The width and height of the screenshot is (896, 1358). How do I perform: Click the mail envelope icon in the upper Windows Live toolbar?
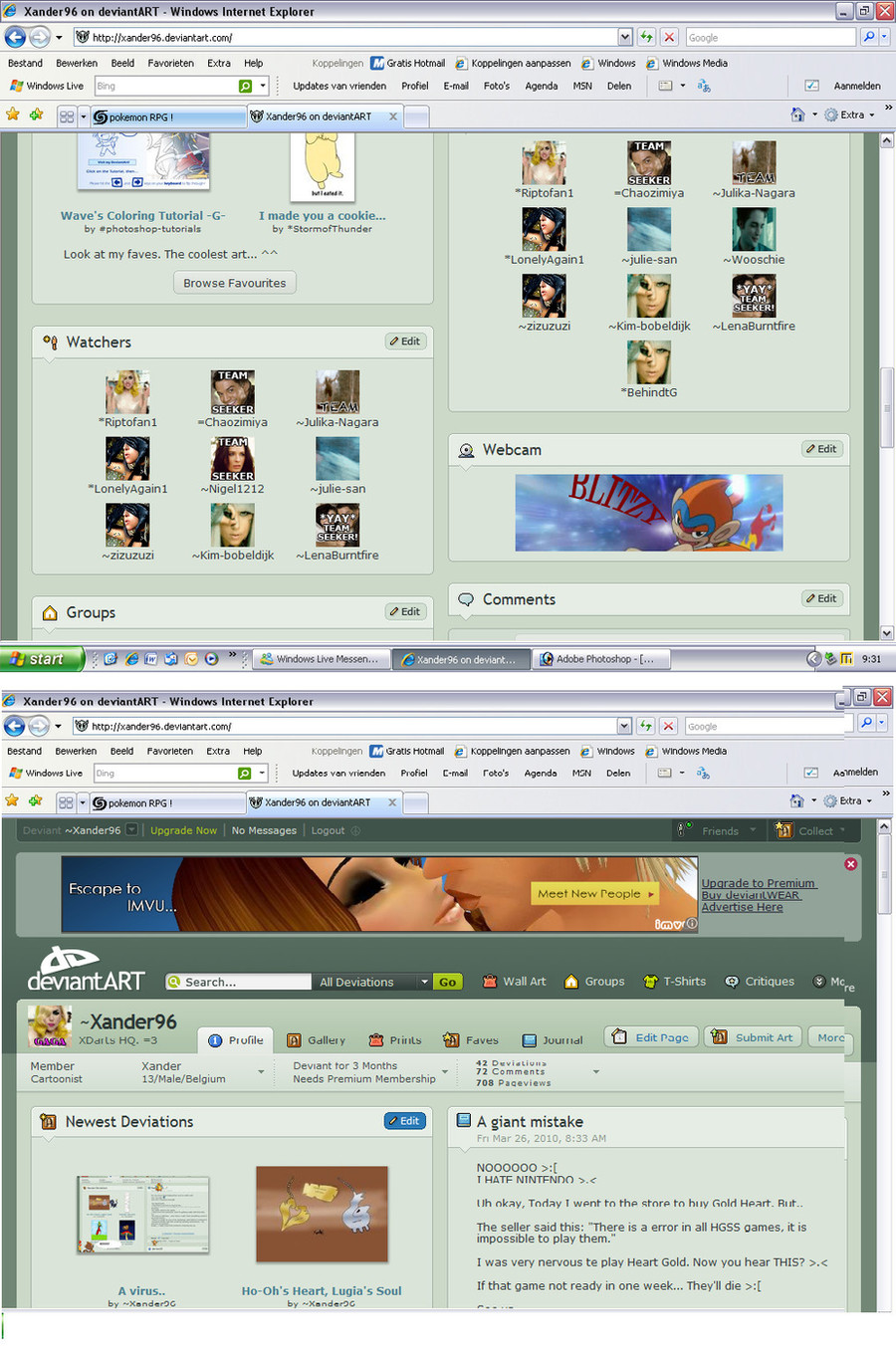(x=665, y=86)
